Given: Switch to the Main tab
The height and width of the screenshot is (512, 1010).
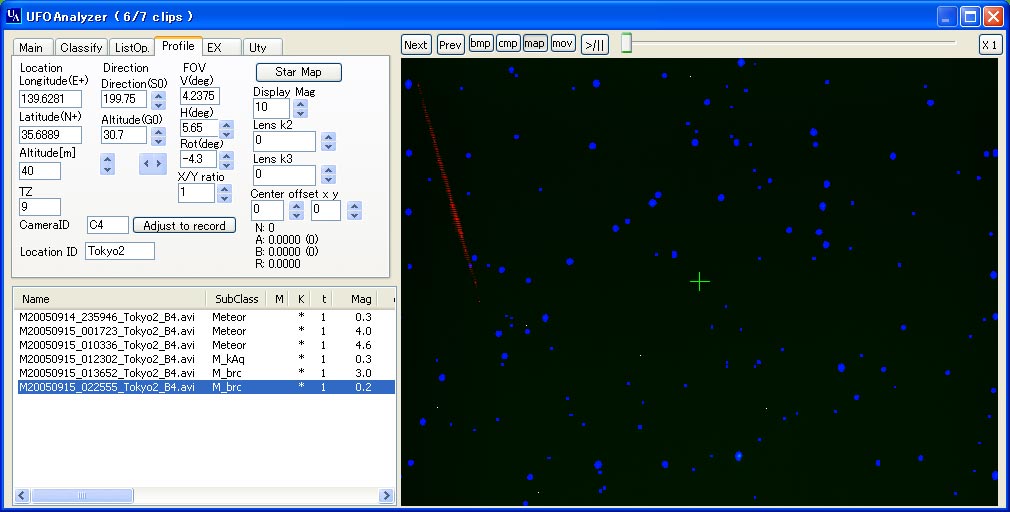Looking at the screenshot, I should (31, 47).
